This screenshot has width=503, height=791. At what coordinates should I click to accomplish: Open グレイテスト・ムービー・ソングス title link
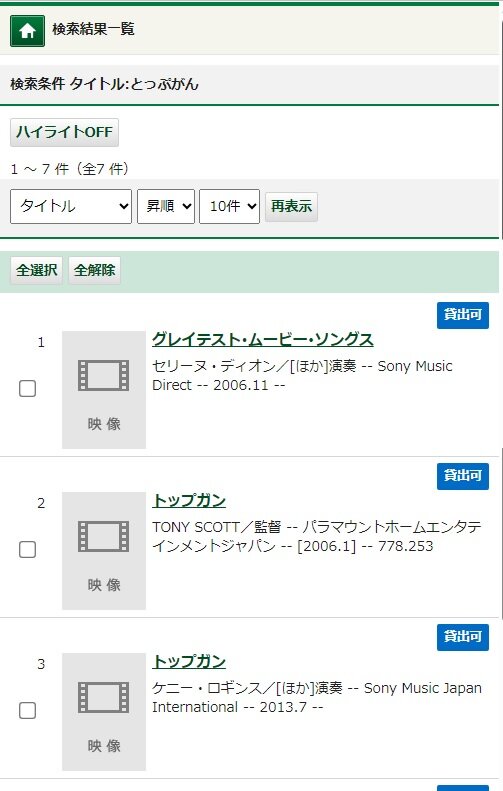coord(262,340)
